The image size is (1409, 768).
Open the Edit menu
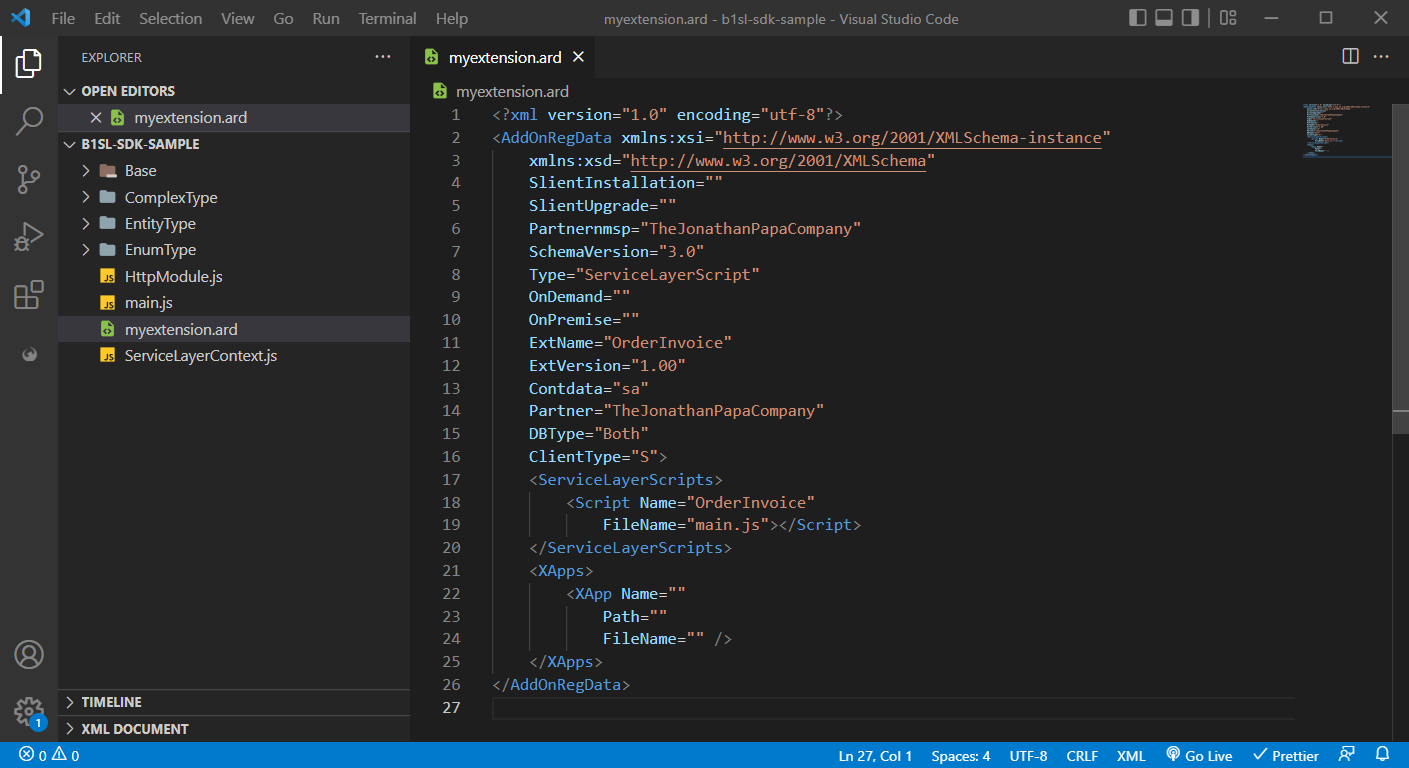click(x=107, y=18)
